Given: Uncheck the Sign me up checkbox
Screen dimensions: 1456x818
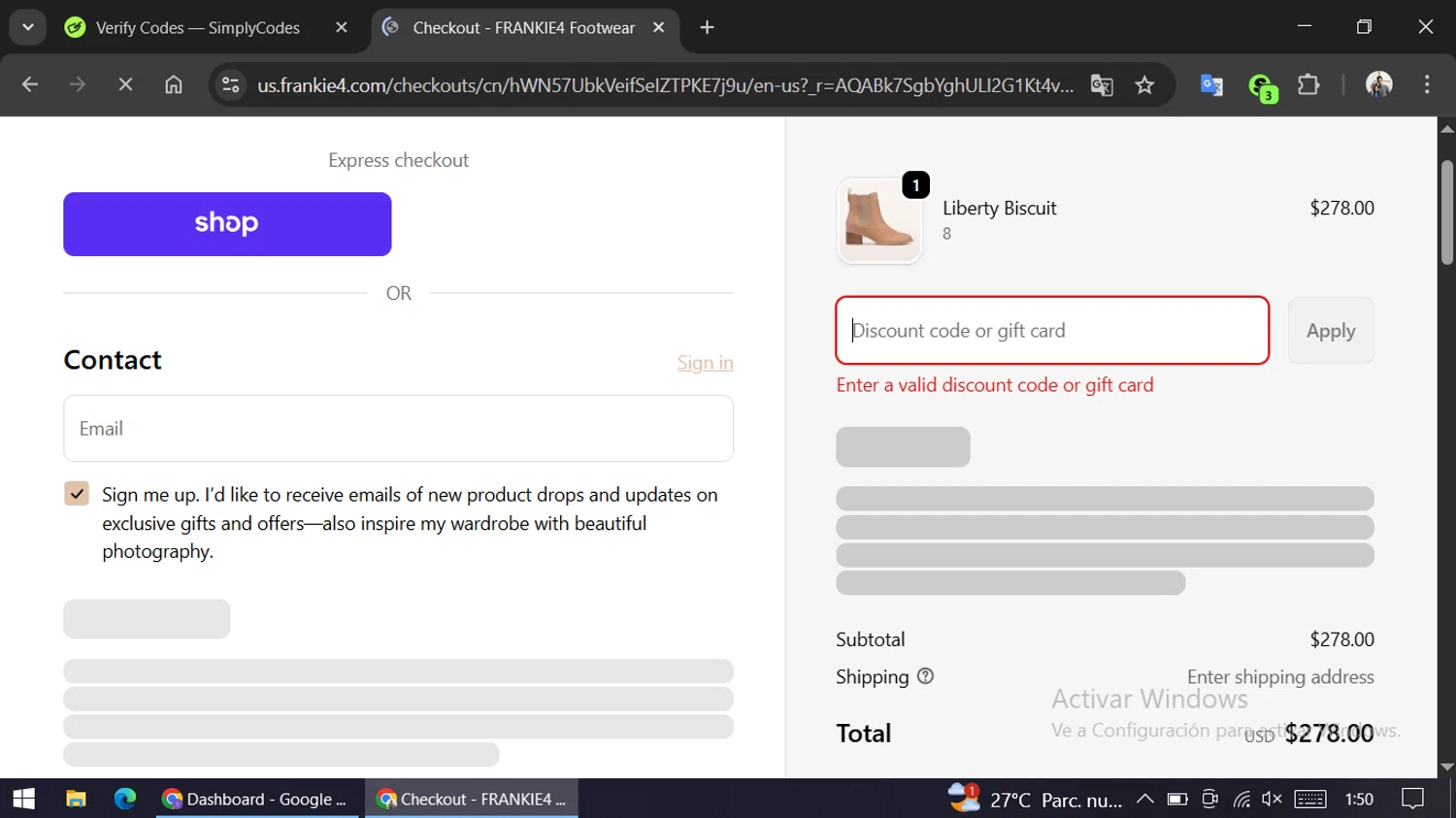Looking at the screenshot, I should click(77, 494).
